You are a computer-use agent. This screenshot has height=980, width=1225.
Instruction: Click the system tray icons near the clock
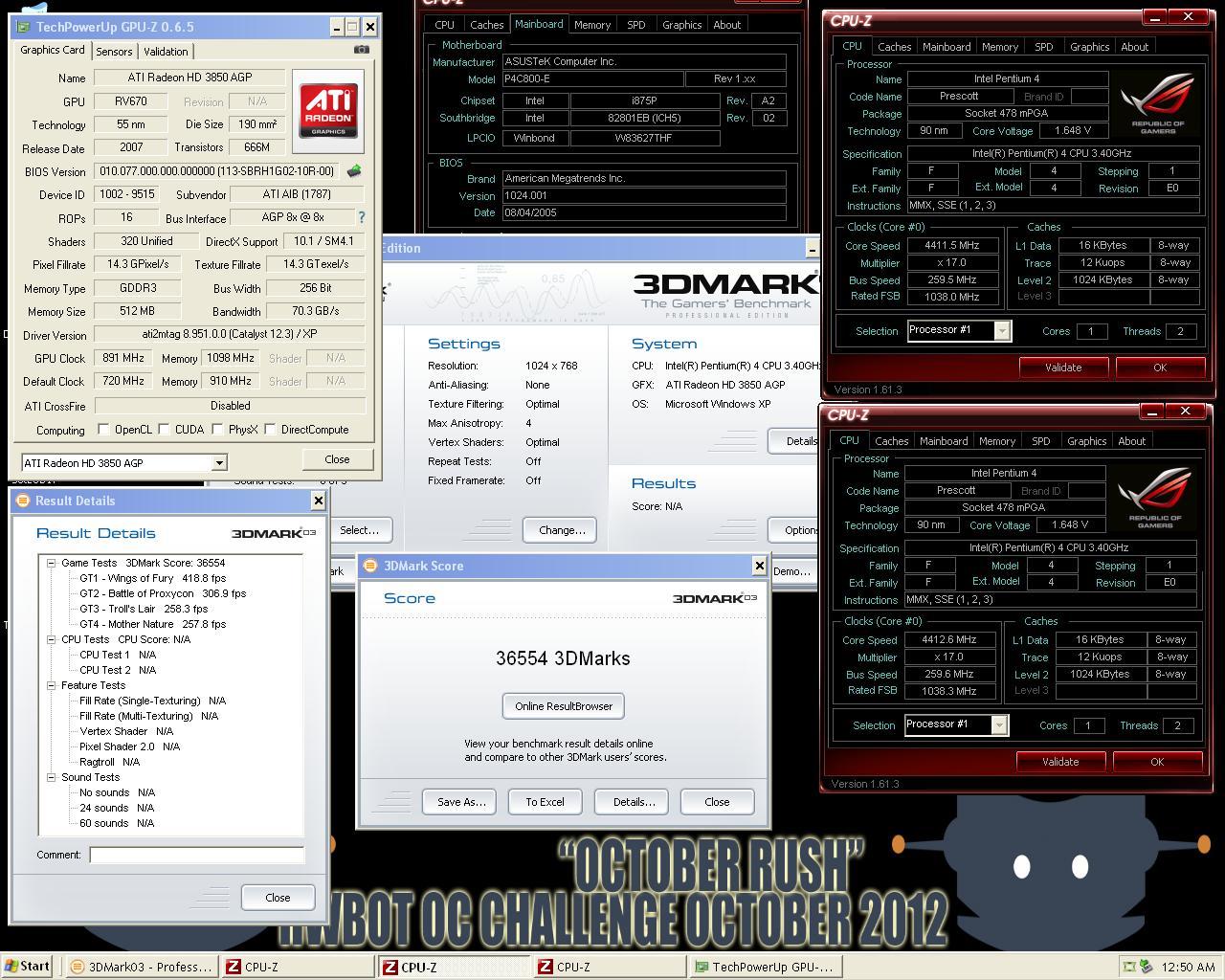pos(1137,967)
